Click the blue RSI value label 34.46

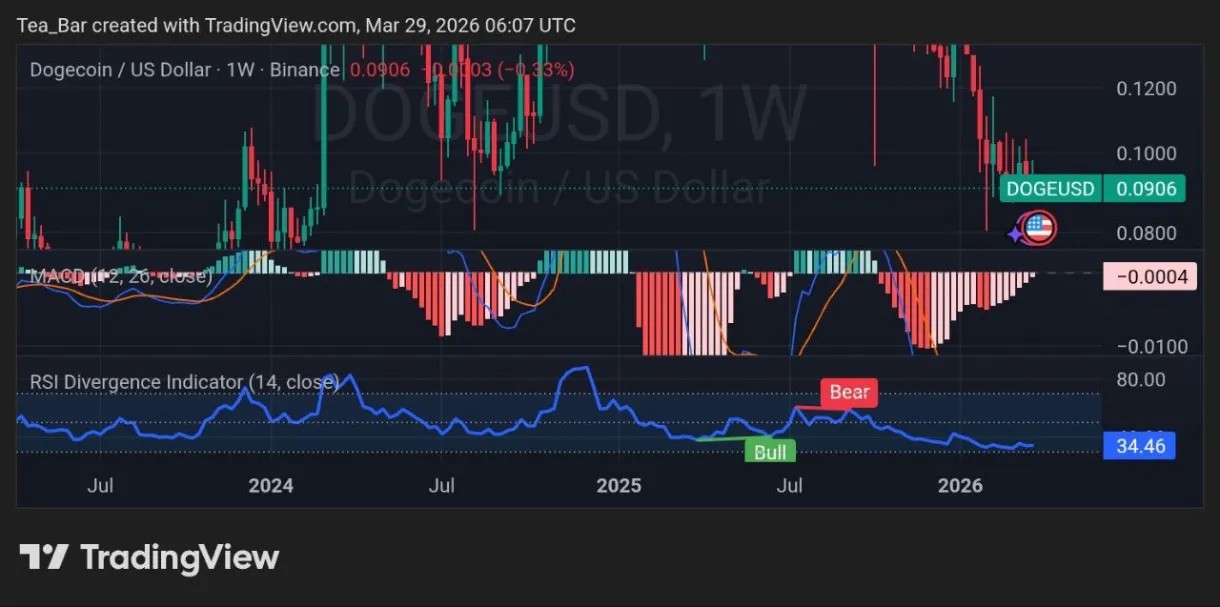click(1139, 445)
